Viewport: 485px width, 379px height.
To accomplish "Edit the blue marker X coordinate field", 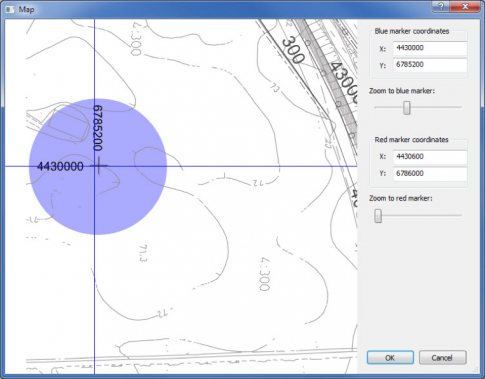I will click(x=430, y=48).
